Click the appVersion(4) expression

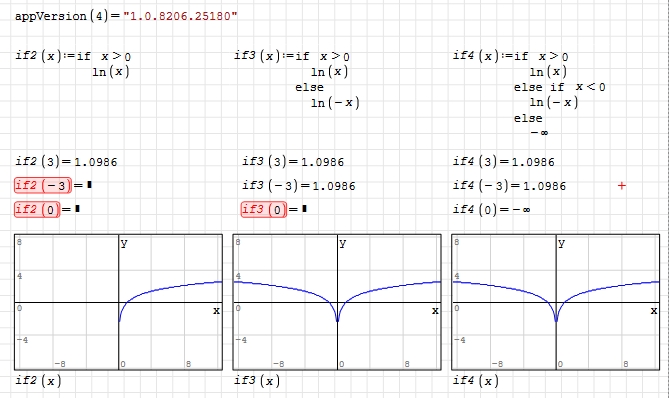(x=126, y=16)
